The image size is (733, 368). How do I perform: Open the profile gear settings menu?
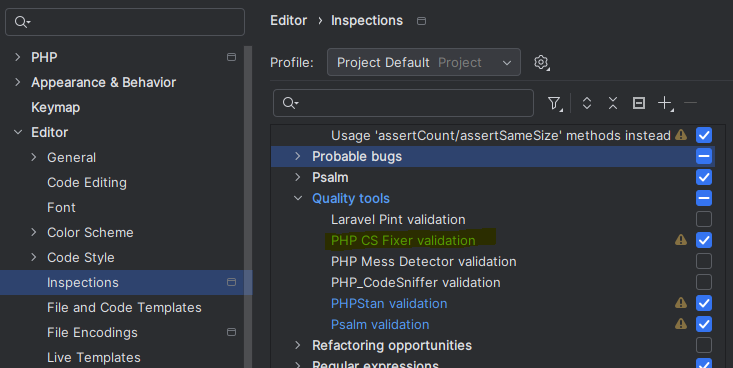tap(541, 62)
